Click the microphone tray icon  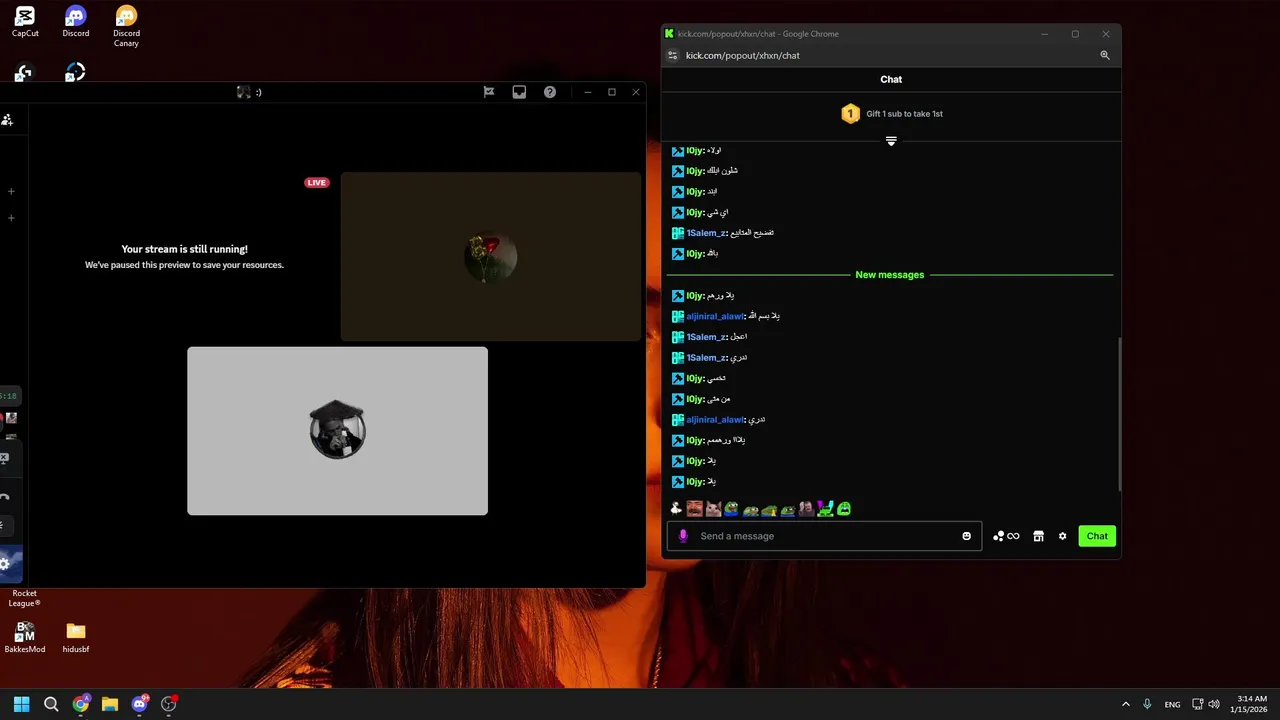[x=1147, y=704]
